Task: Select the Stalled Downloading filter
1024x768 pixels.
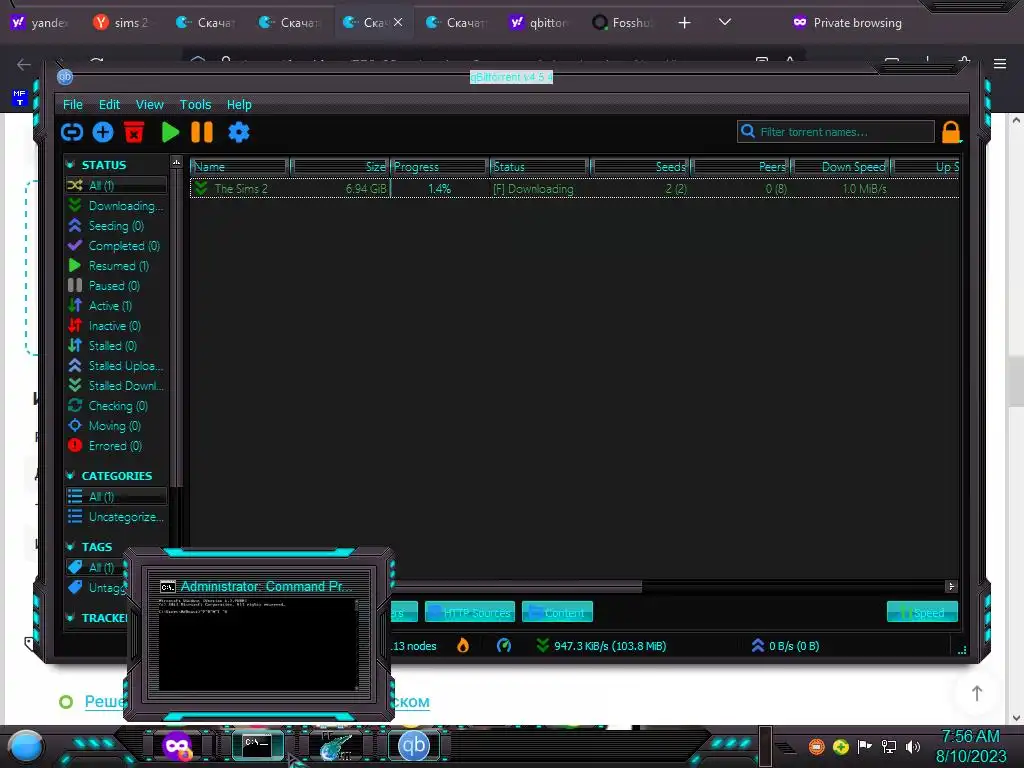Action: (116, 385)
